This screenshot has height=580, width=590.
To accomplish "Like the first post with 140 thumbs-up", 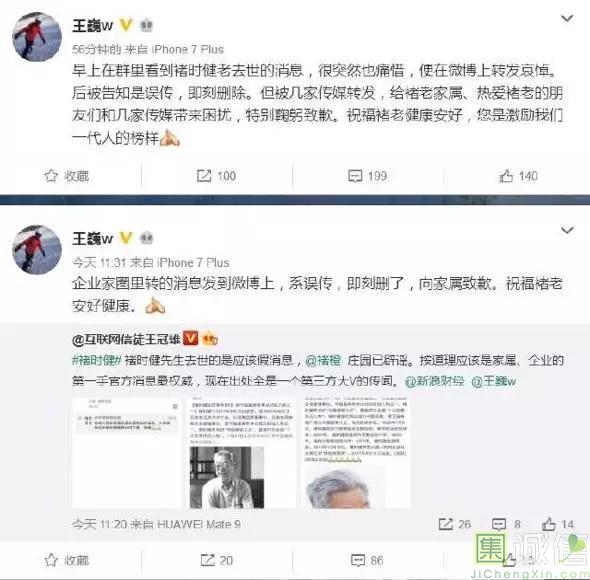I will point(518,176).
